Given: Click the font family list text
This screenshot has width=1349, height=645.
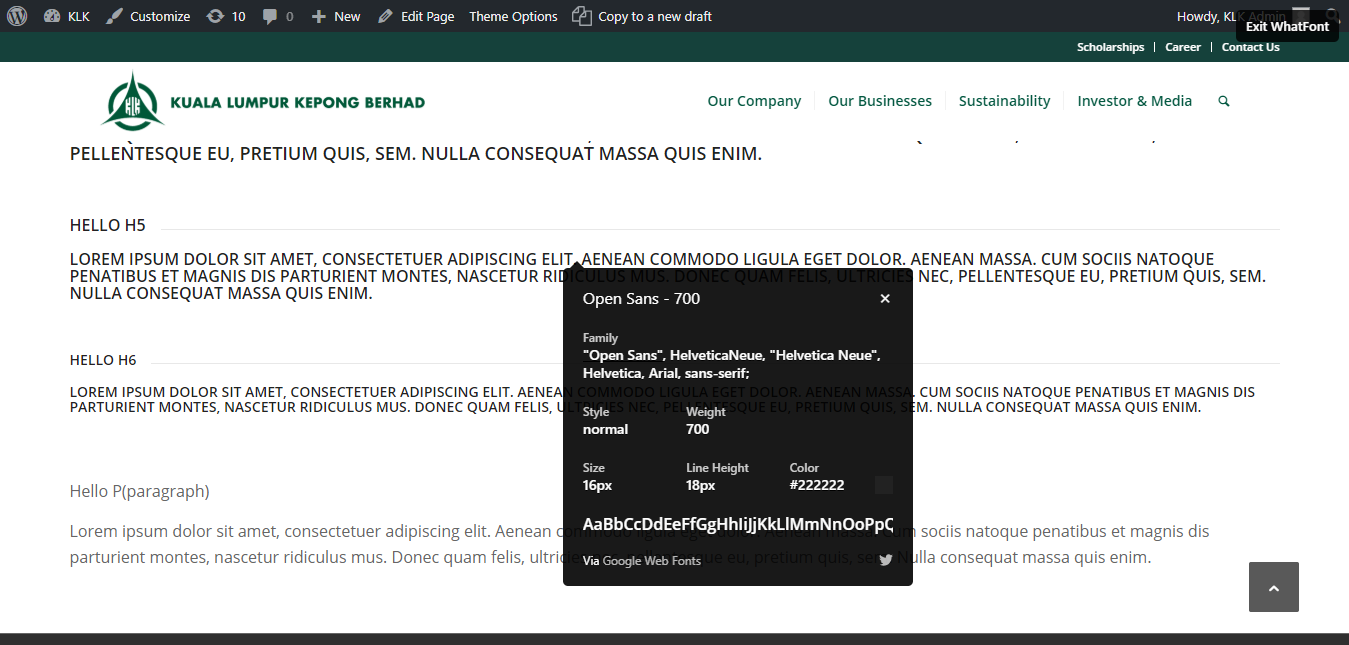Looking at the screenshot, I should click(x=732, y=364).
